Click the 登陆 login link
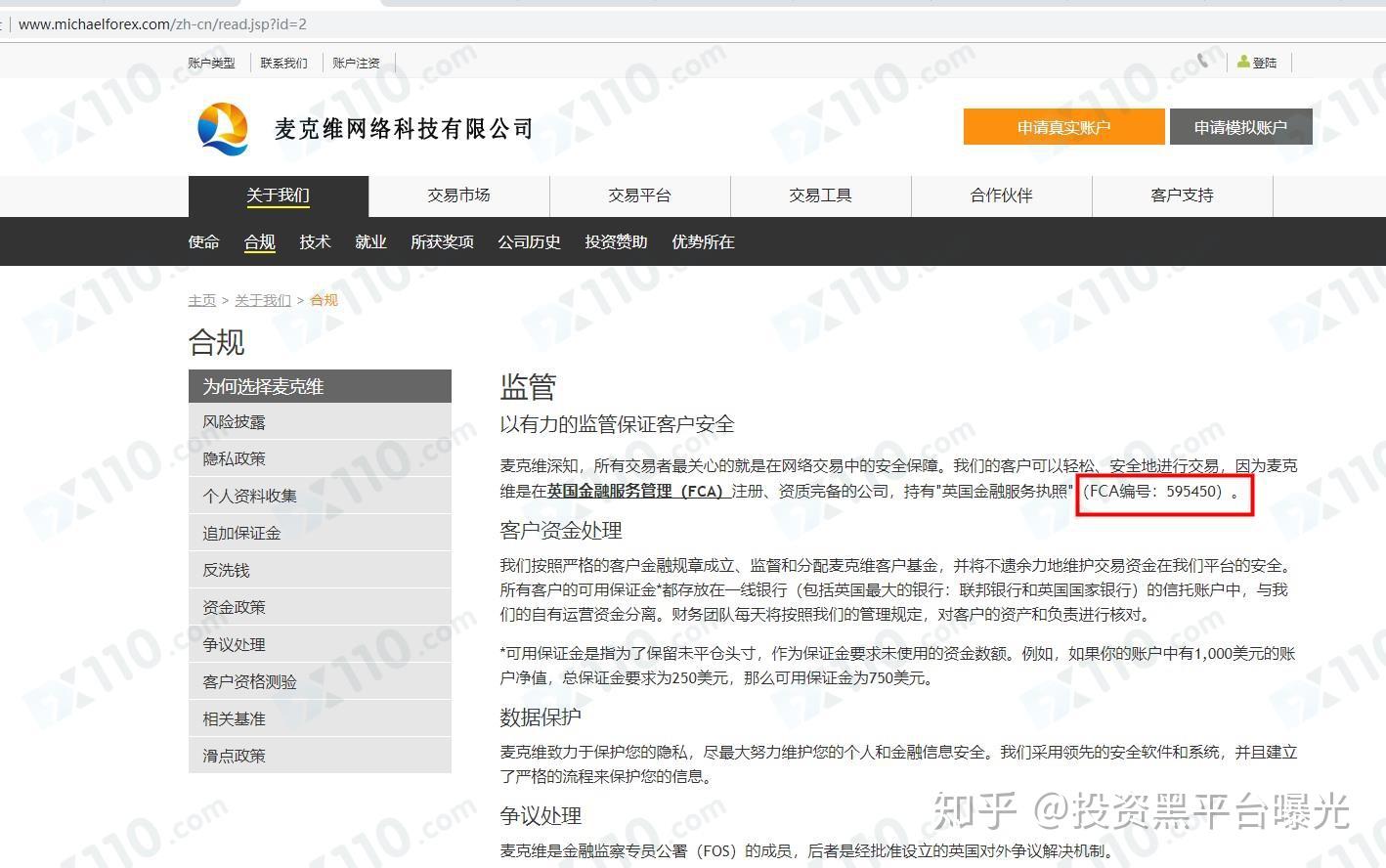Image resolution: width=1386 pixels, height=868 pixels. 1257,63
